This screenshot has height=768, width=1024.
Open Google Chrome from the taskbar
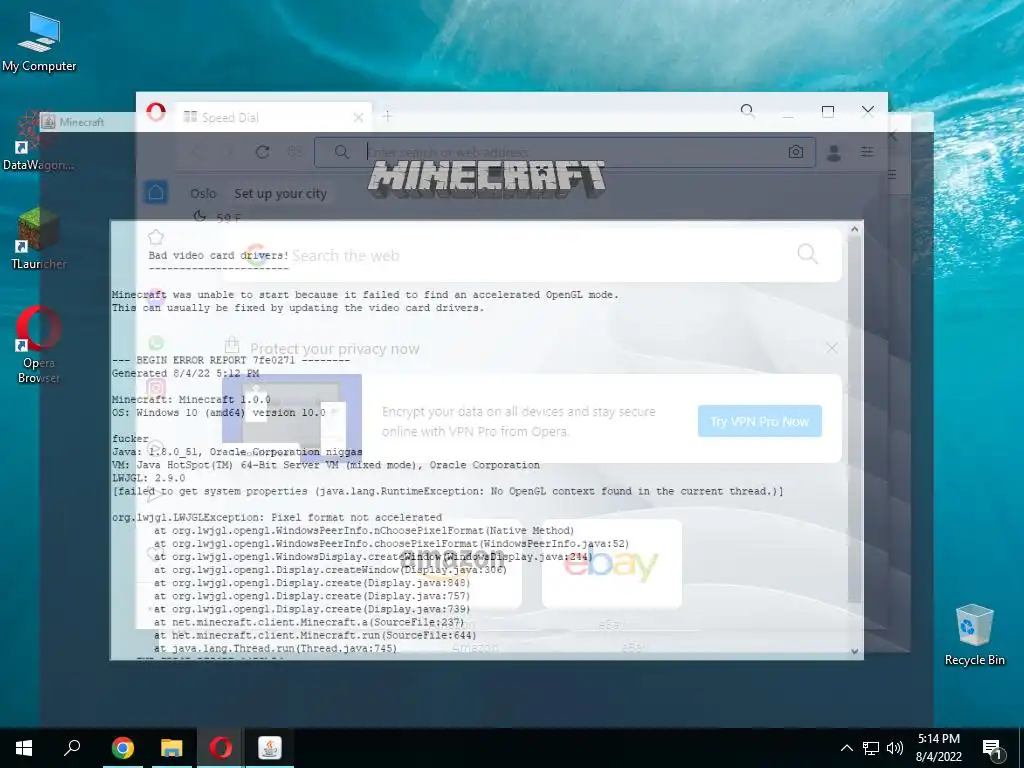(122, 748)
